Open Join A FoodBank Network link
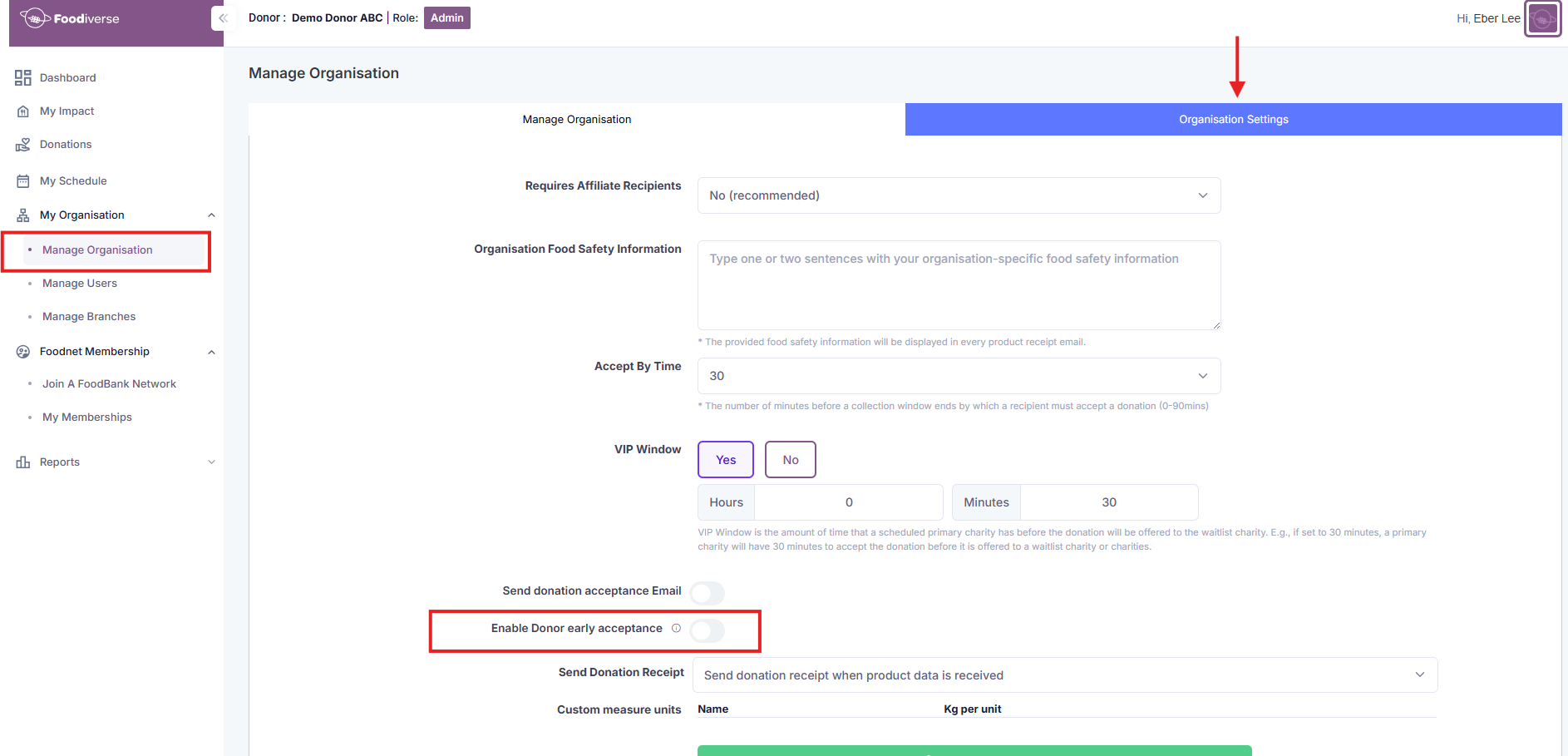This screenshot has width=1568, height=756. click(109, 384)
